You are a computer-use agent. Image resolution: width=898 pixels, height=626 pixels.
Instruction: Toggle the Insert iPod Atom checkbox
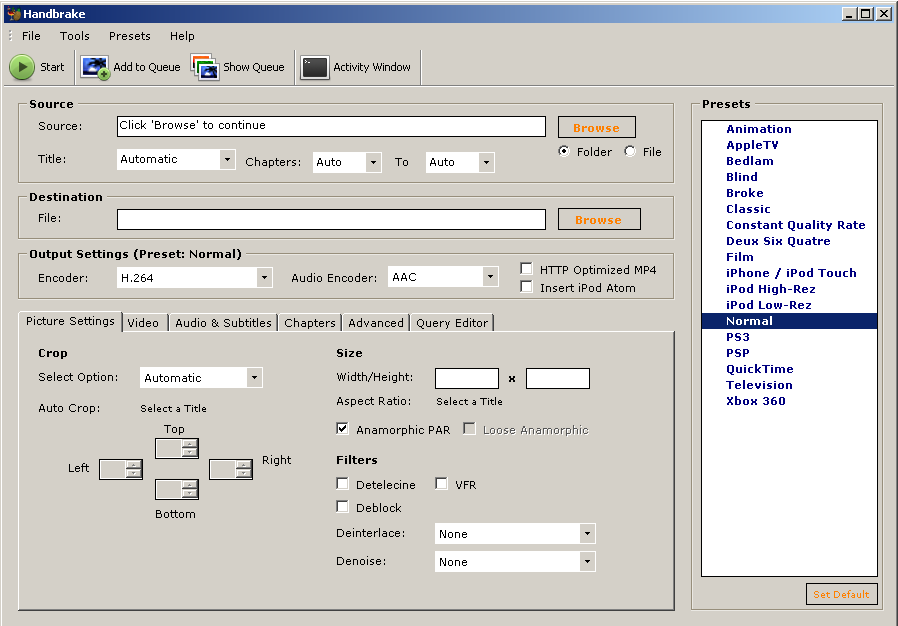(527, 287)
